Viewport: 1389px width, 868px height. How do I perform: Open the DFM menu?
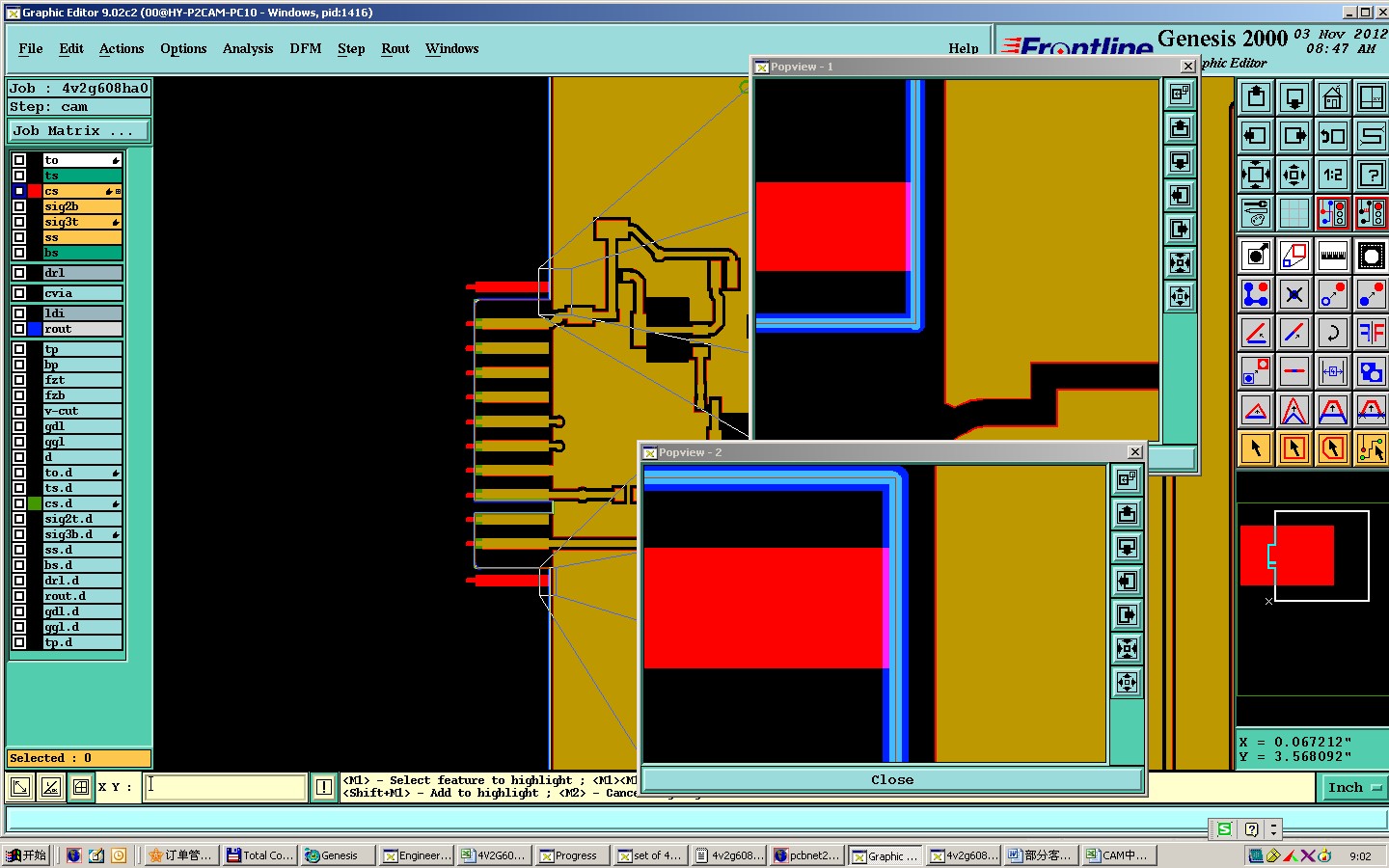tap(306, 48)
